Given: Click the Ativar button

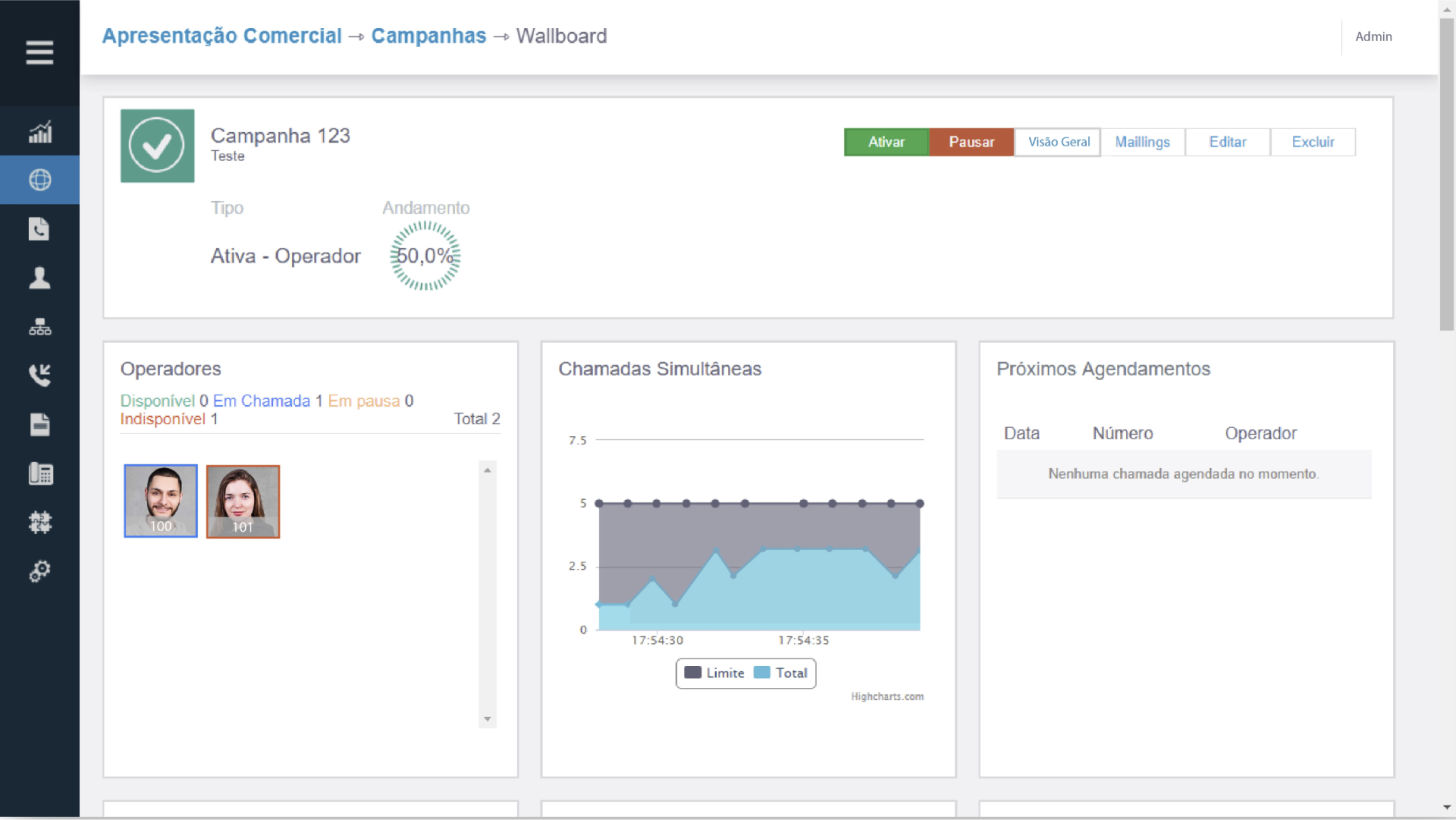Looking at the screenshot, I should coord(886,142).
